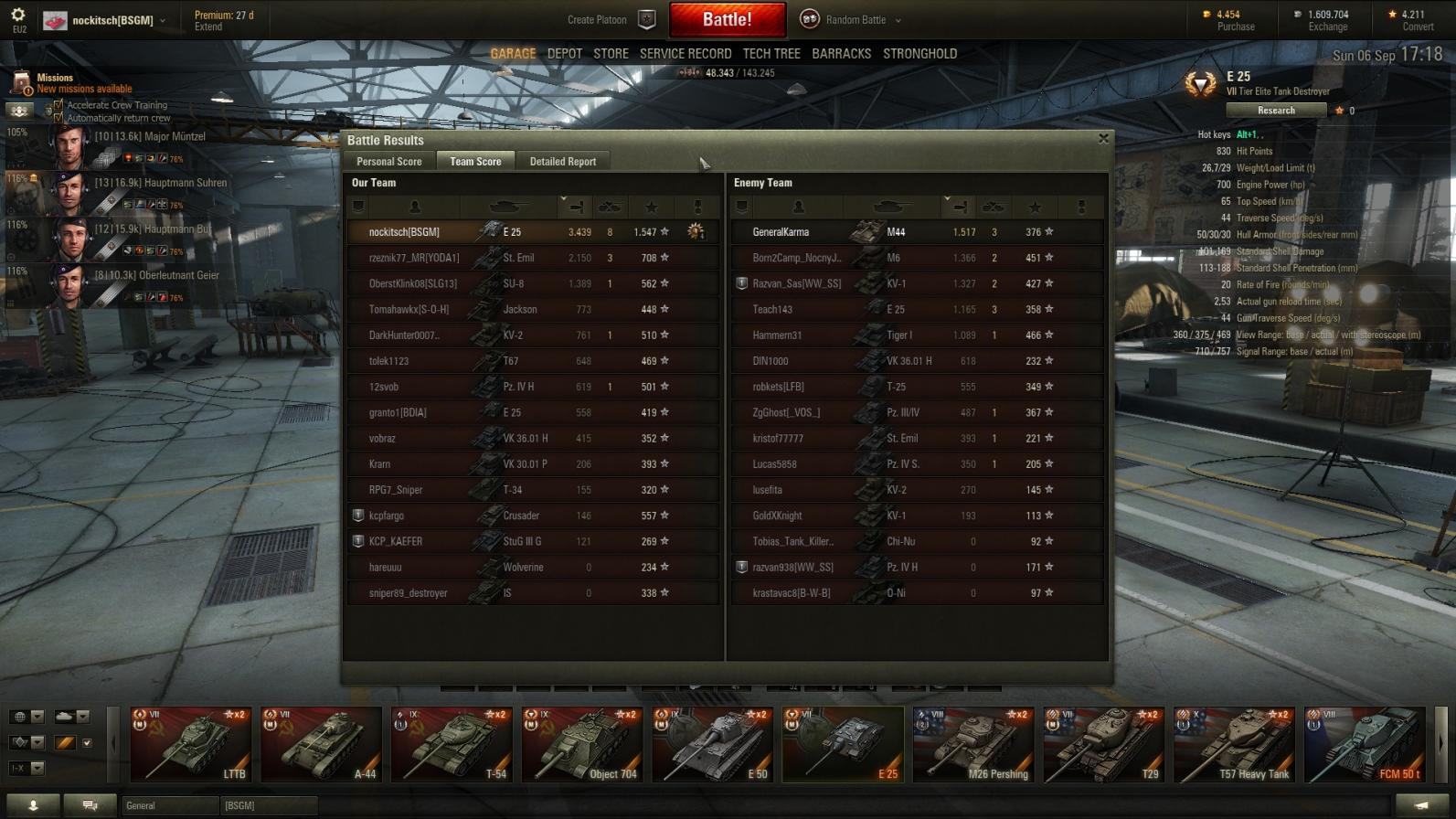This screenshot has width=1456, height=819.
Task: Uncheck the elite vehicles filter checkbox
Action: [x=87, y=743]
